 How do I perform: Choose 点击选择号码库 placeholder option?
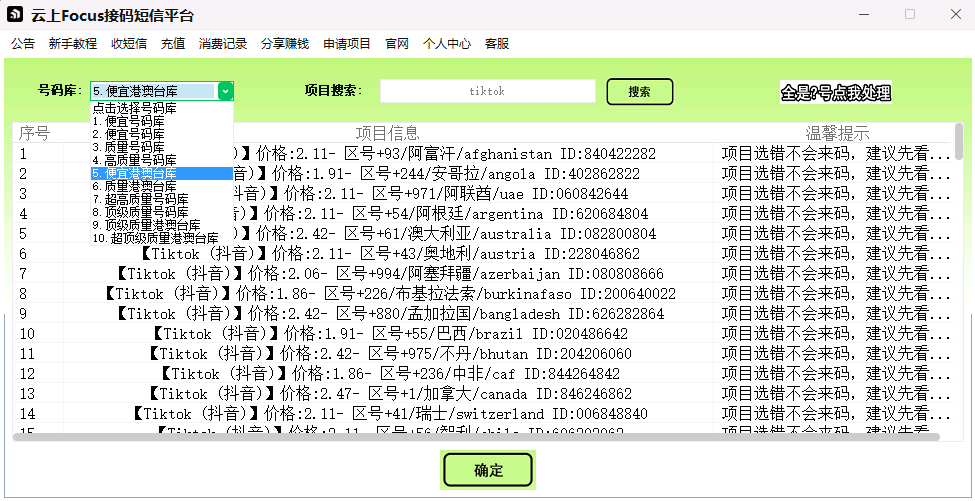tap(135, 108)
